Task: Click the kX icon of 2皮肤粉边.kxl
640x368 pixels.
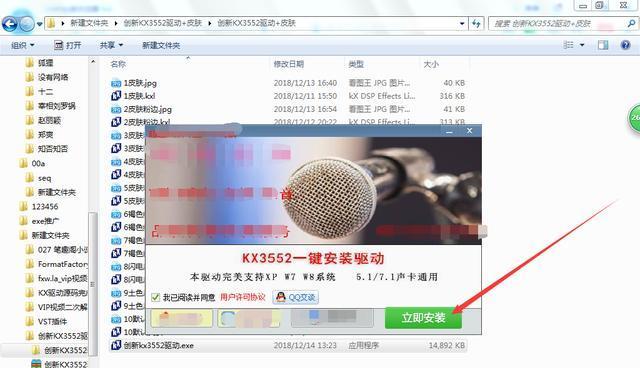Action: (x=116, y=122)
